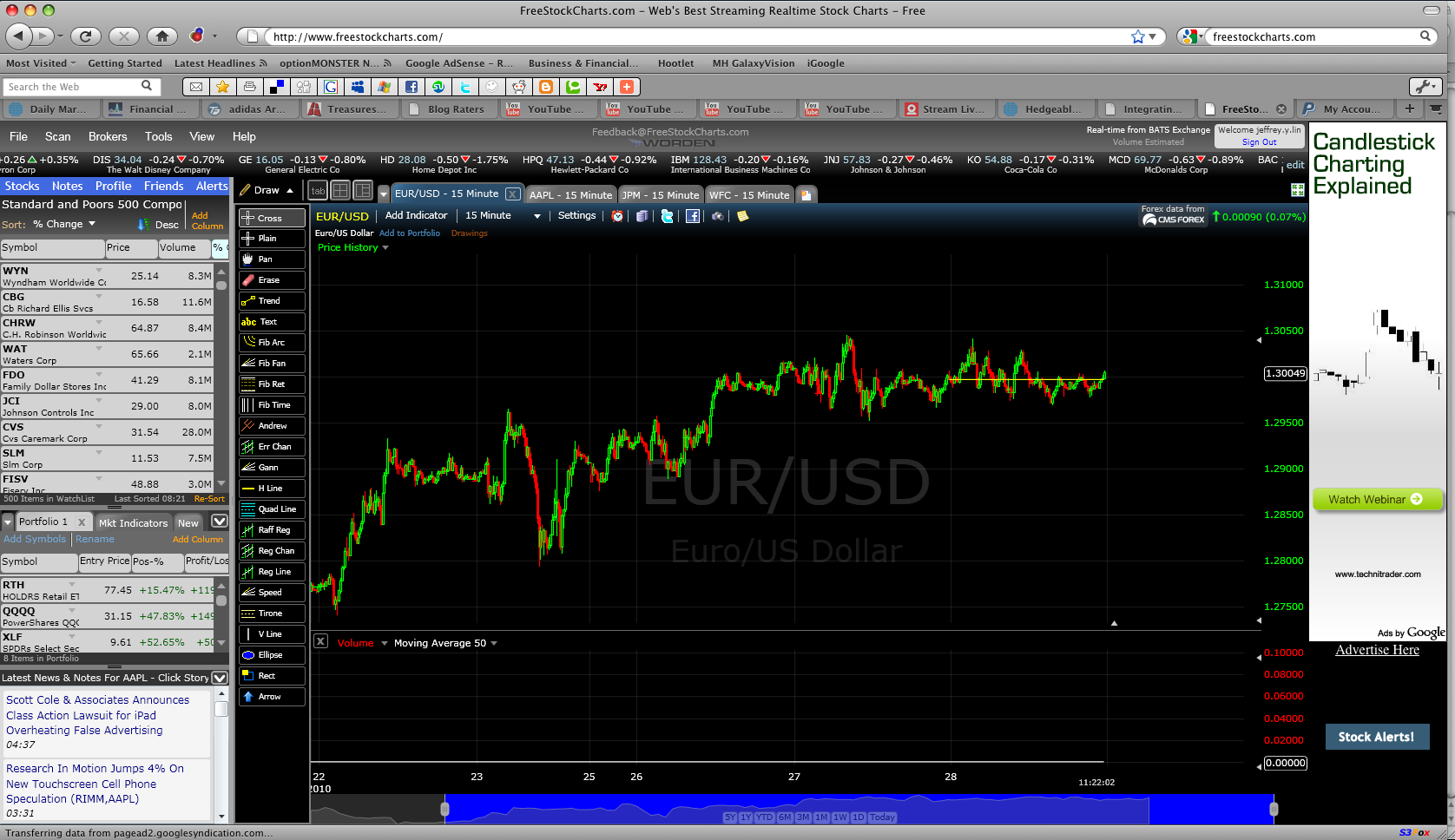Pick the Fib Ret tool
1455x840 pixels.
[x=272, y=384]
